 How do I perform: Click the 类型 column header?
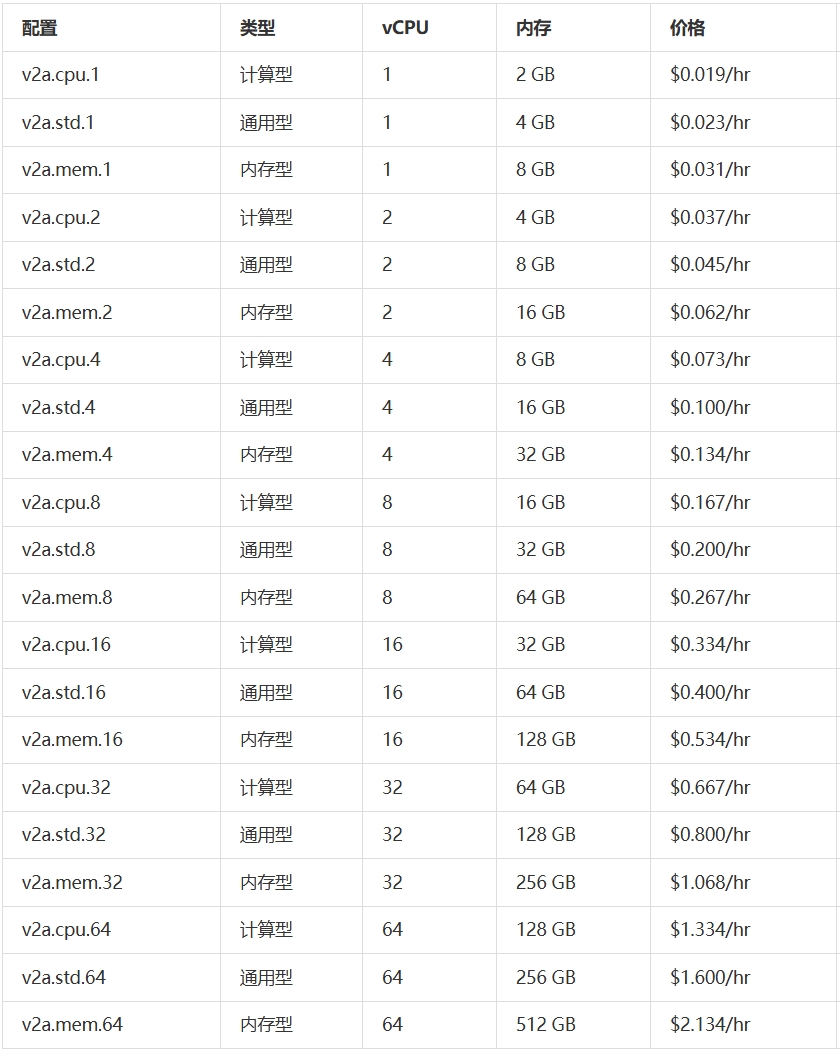pos(257,28)
